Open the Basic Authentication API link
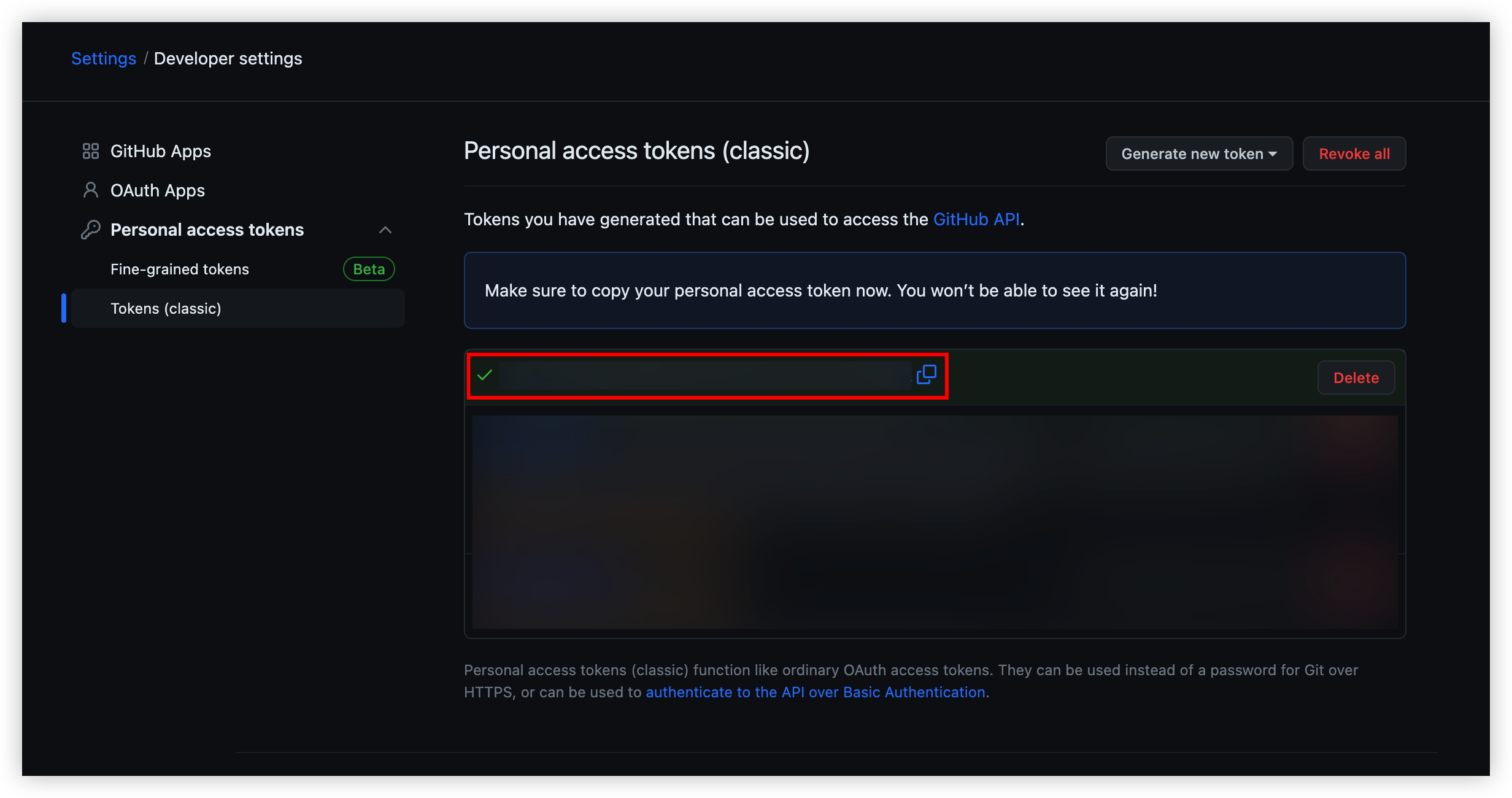This screenshot has height=798, width=1512. pos(816,692)
